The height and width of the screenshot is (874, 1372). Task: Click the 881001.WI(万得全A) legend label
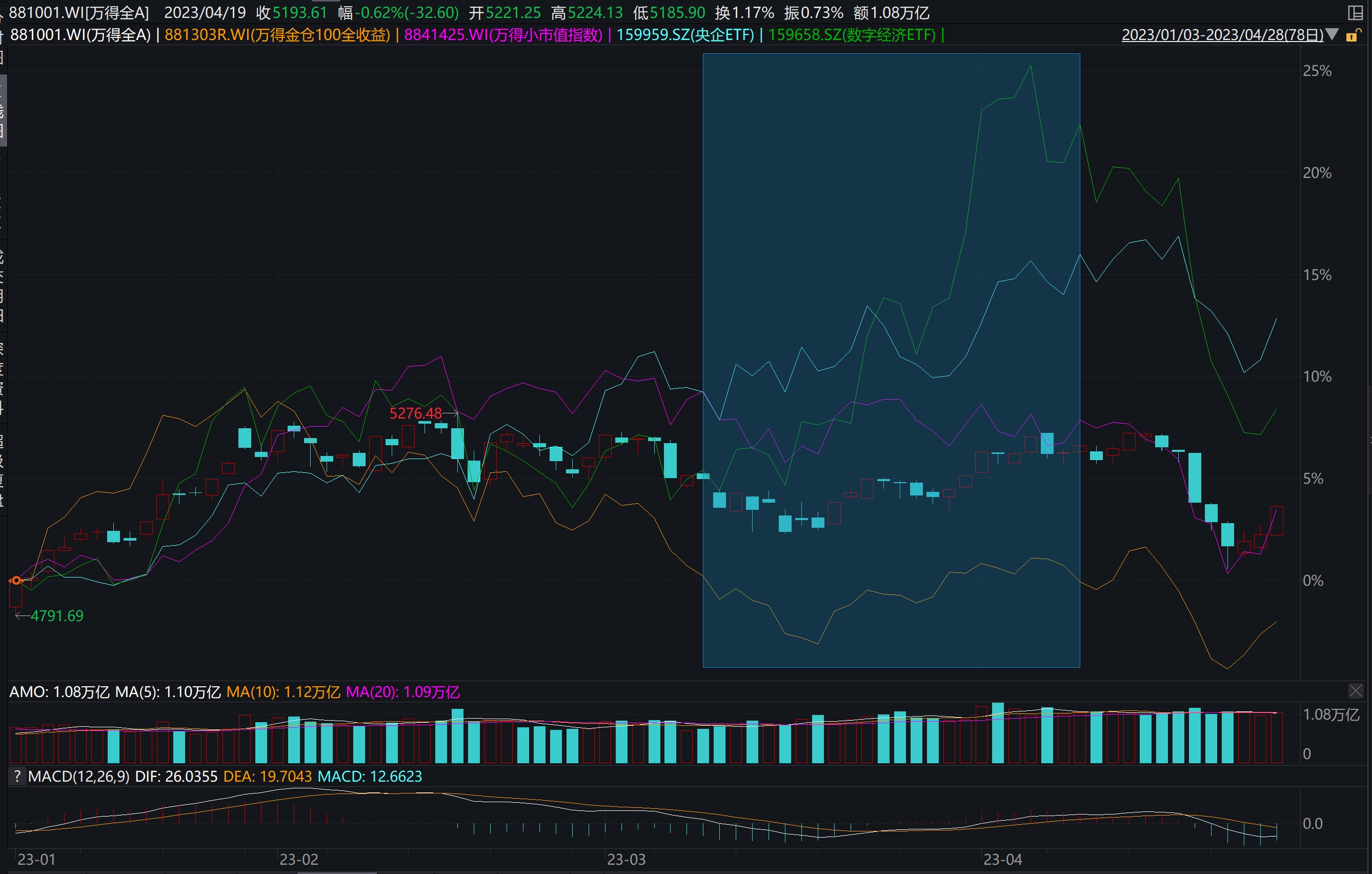click(x=80, y=35)
